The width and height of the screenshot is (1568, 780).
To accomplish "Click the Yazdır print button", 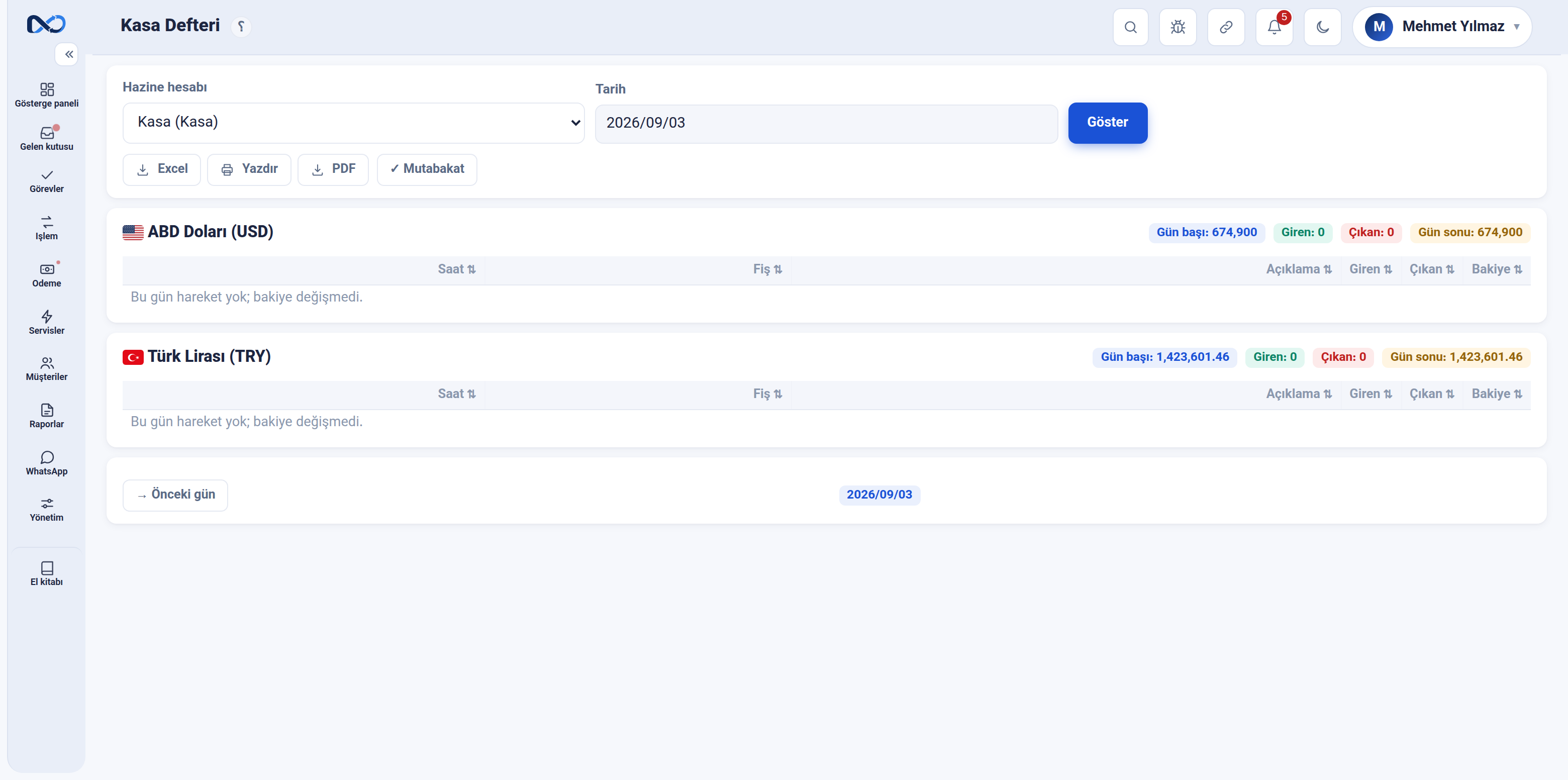I will [x=249, y=169].
